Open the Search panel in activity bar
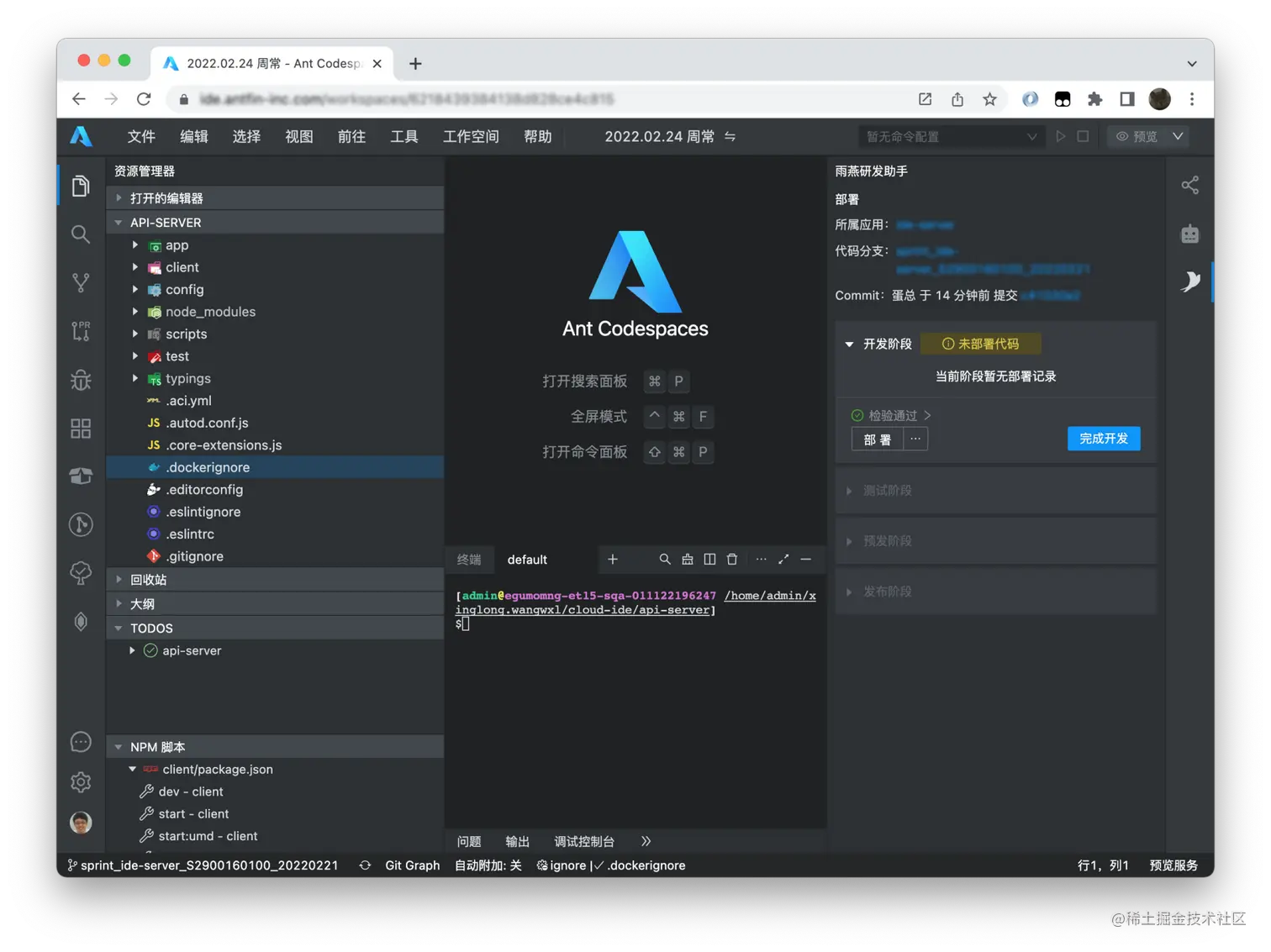 click(x=81, y=234)
